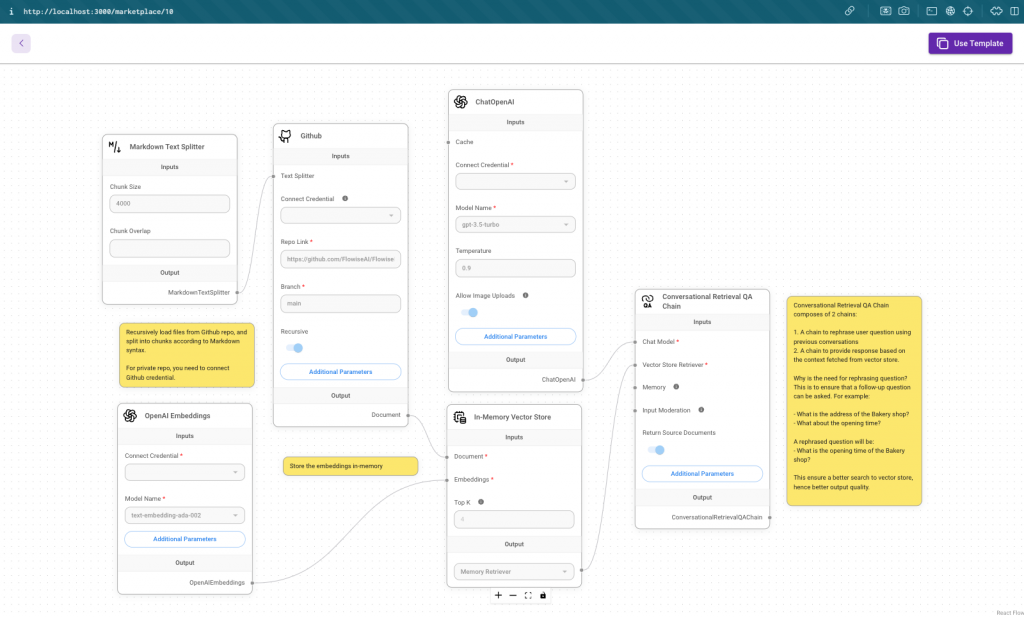Image resolution: width=1024 pixels, height=618 pixels.
Task: Click info icon next to Top K
Action: [481, 502]
